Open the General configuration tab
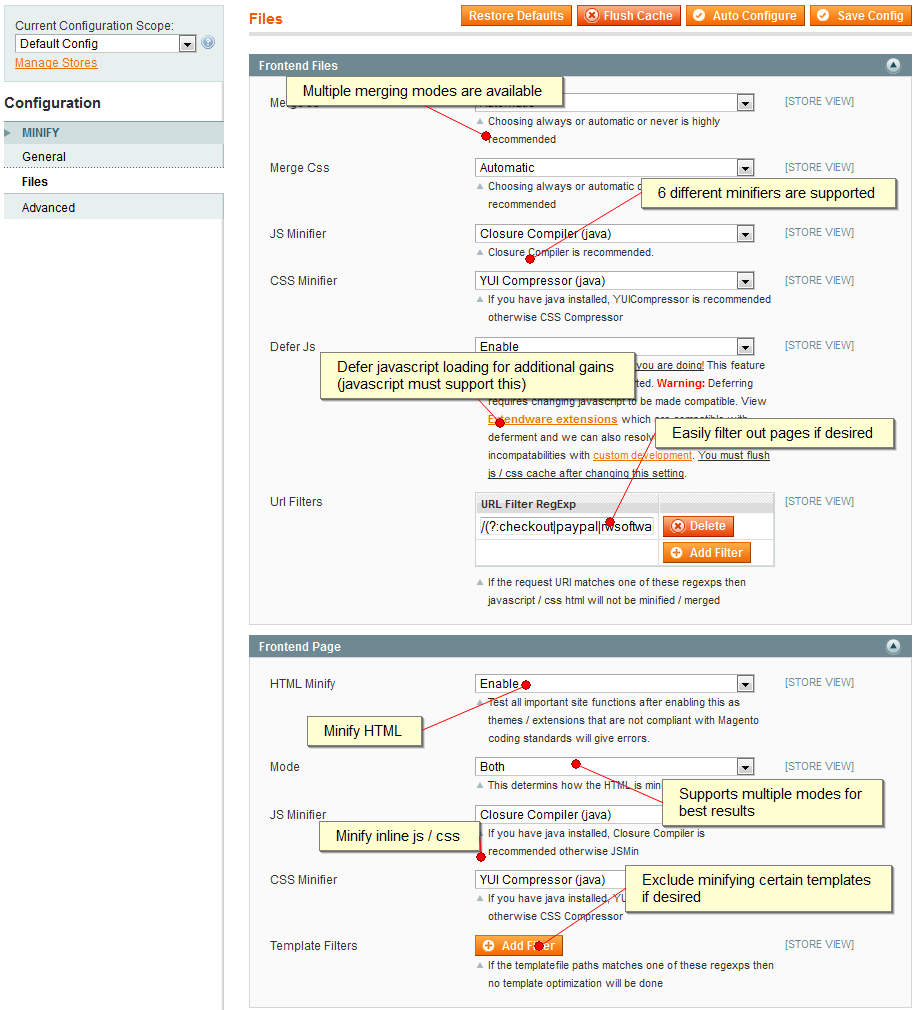This screenshot has height=1010, width=916. pyautogui.click(x=44, y=157)
